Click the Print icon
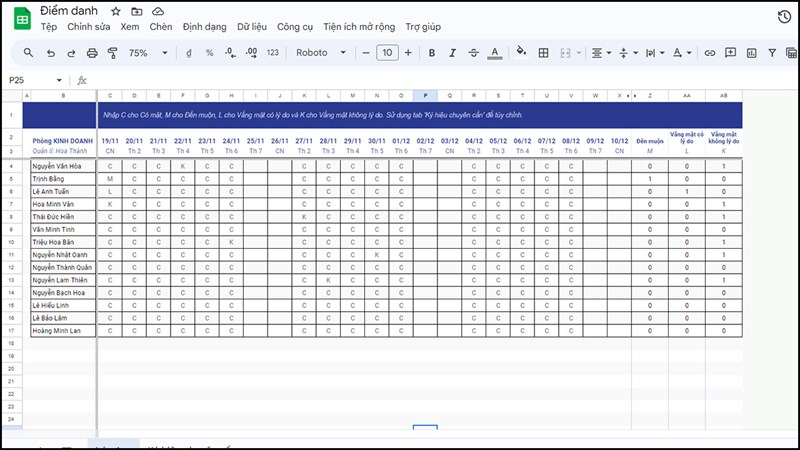 [92, 53]
